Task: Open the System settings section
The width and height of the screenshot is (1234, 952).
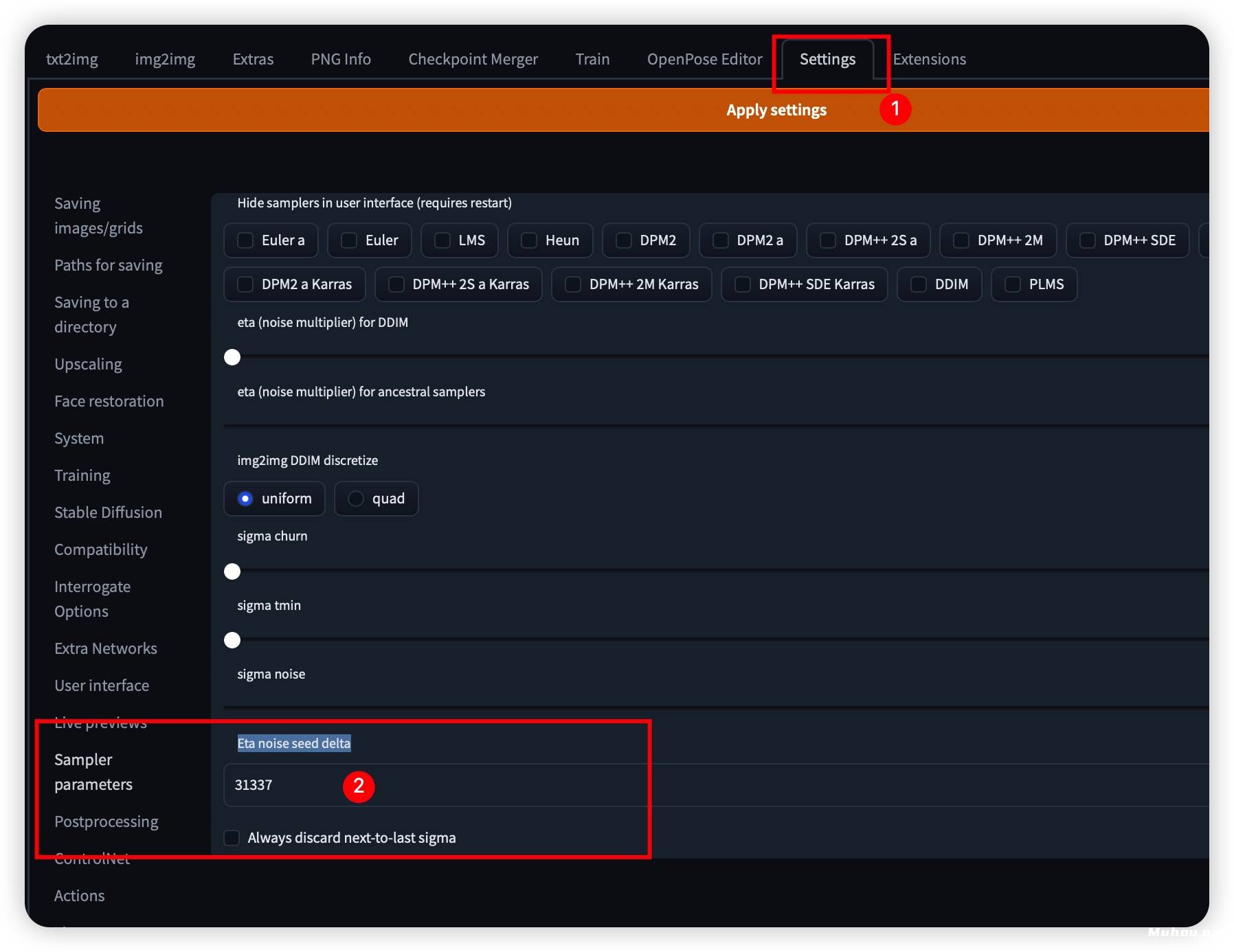Action: pos(79,438)
